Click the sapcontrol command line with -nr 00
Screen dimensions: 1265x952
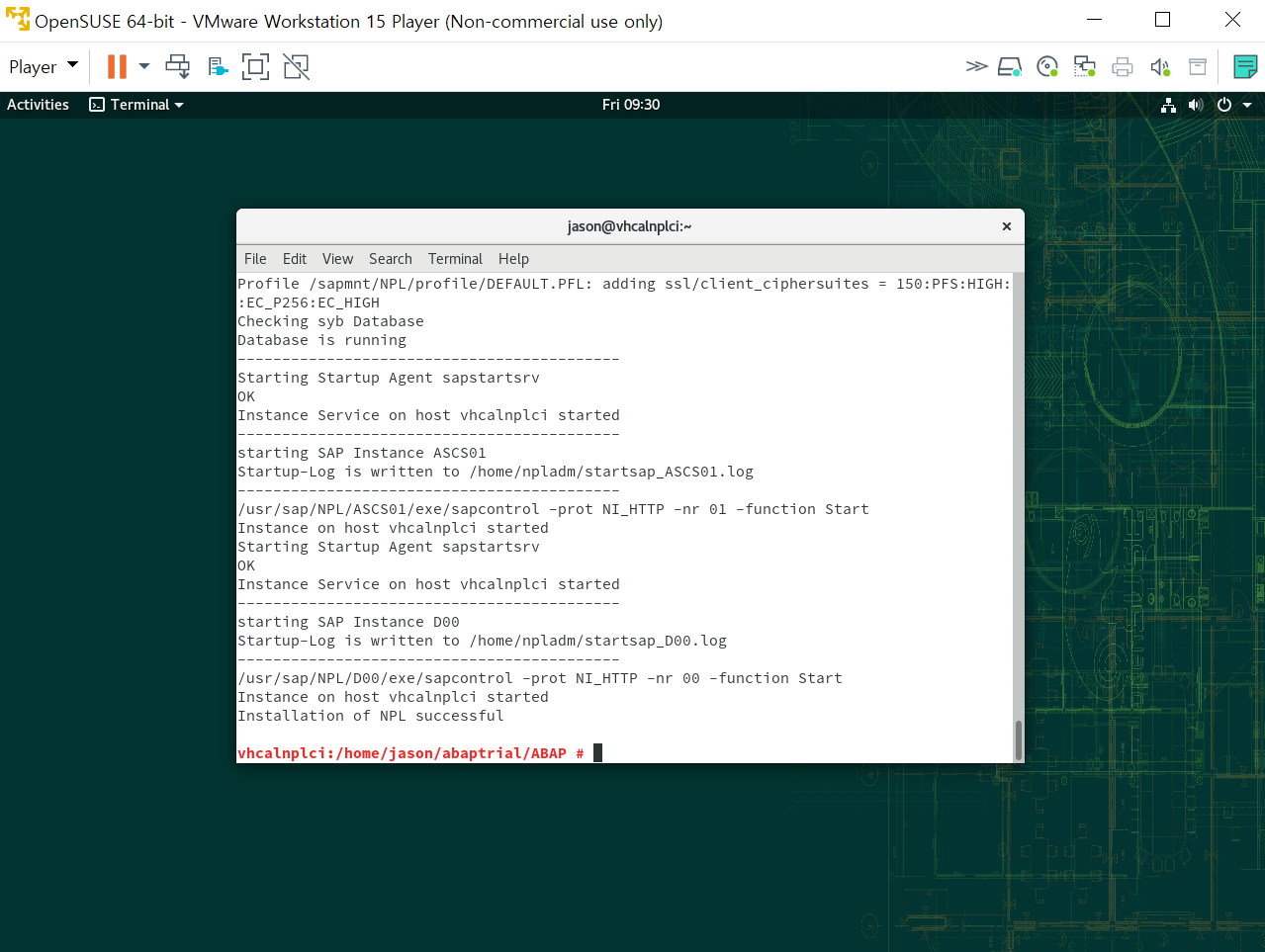tap(540, 678)
